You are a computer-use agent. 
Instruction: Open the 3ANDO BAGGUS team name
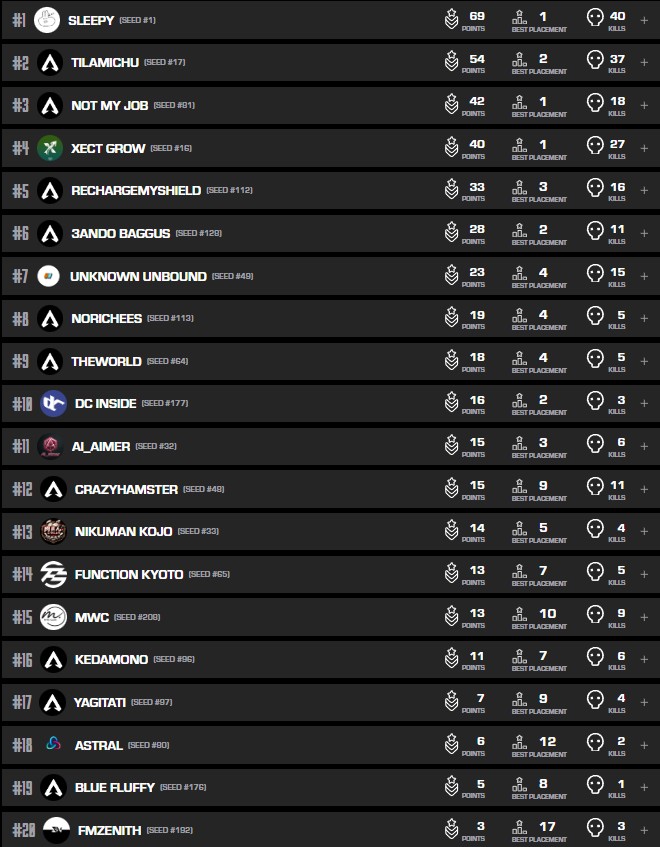pyautogui.click(x=120, y=233)
